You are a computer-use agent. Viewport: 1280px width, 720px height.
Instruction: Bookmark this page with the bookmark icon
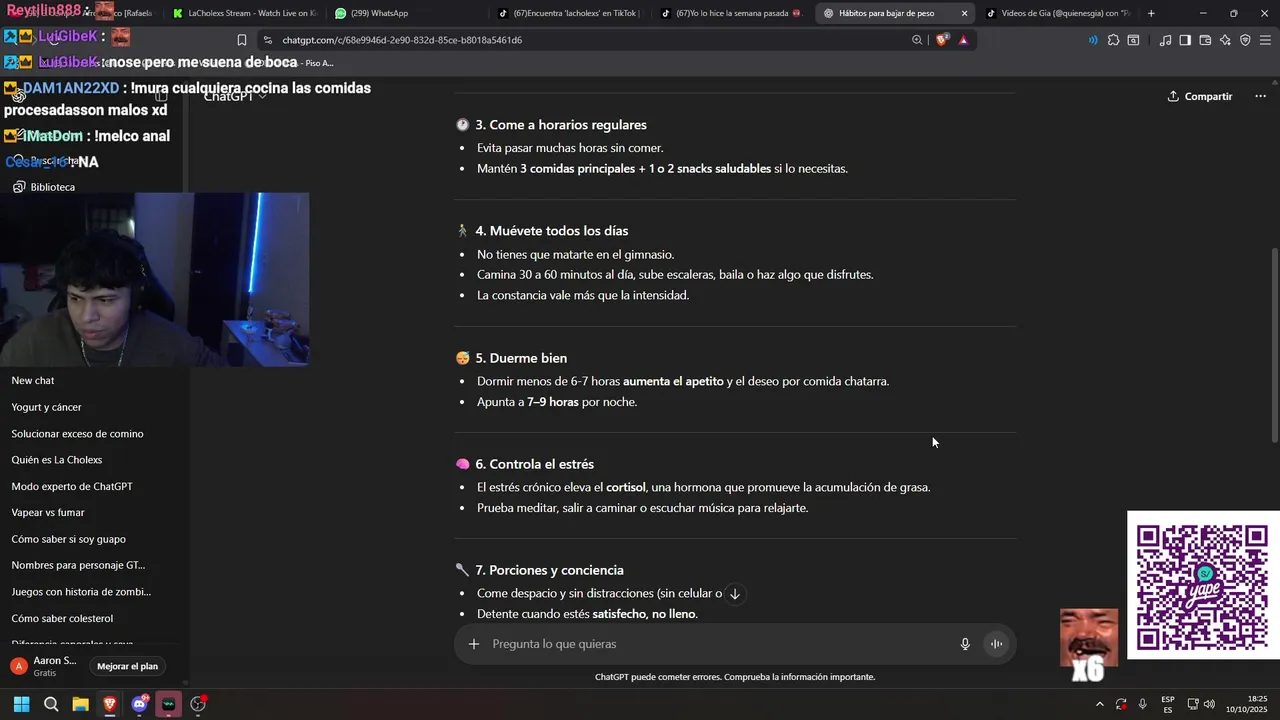point(242,40)
